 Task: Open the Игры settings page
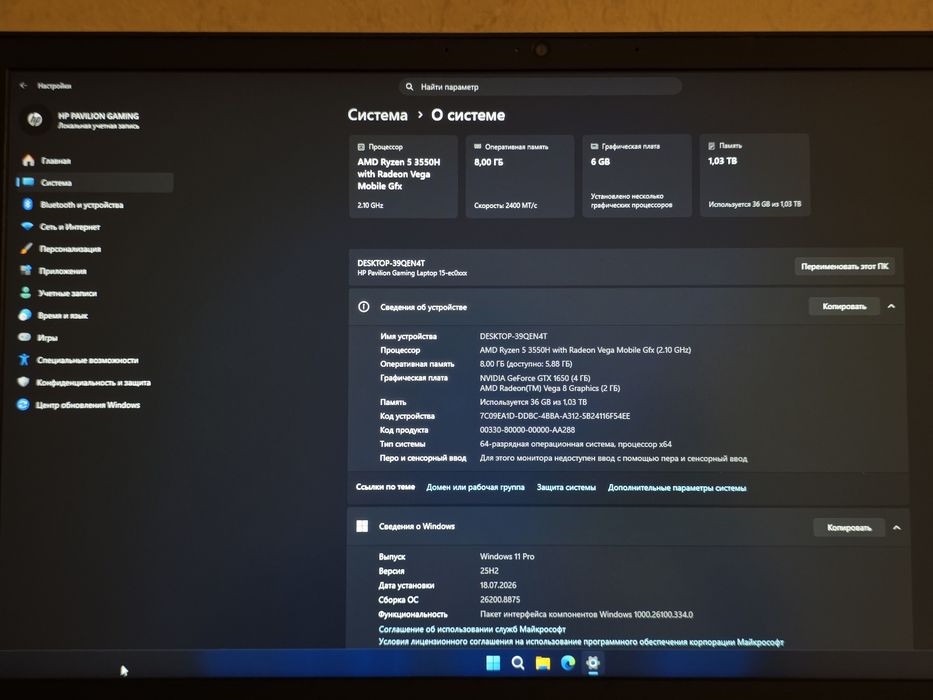pyautogui.click(x=47, y=338)
